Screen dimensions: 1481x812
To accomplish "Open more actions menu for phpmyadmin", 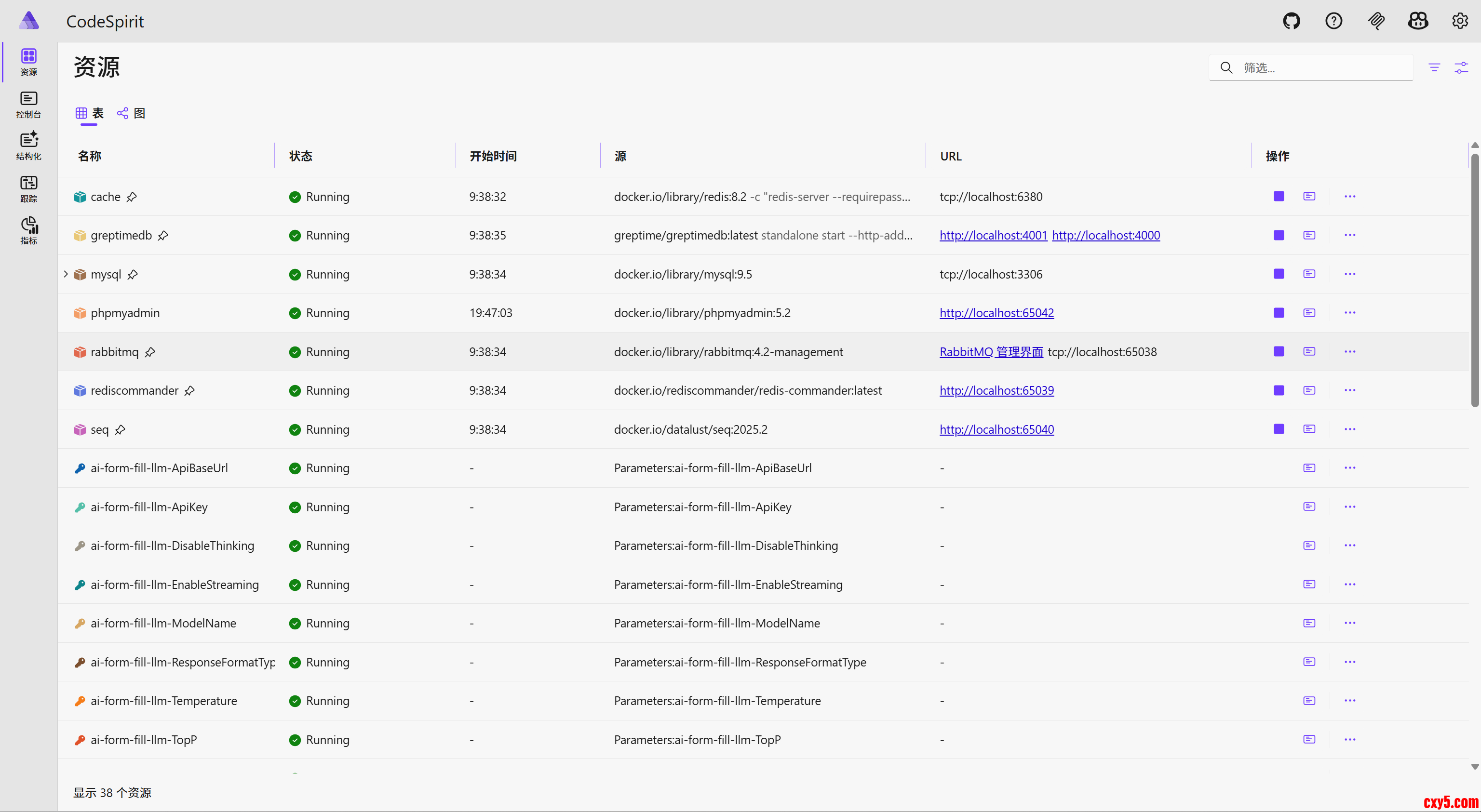I will pyautogui.click(x=1350, y=313).
